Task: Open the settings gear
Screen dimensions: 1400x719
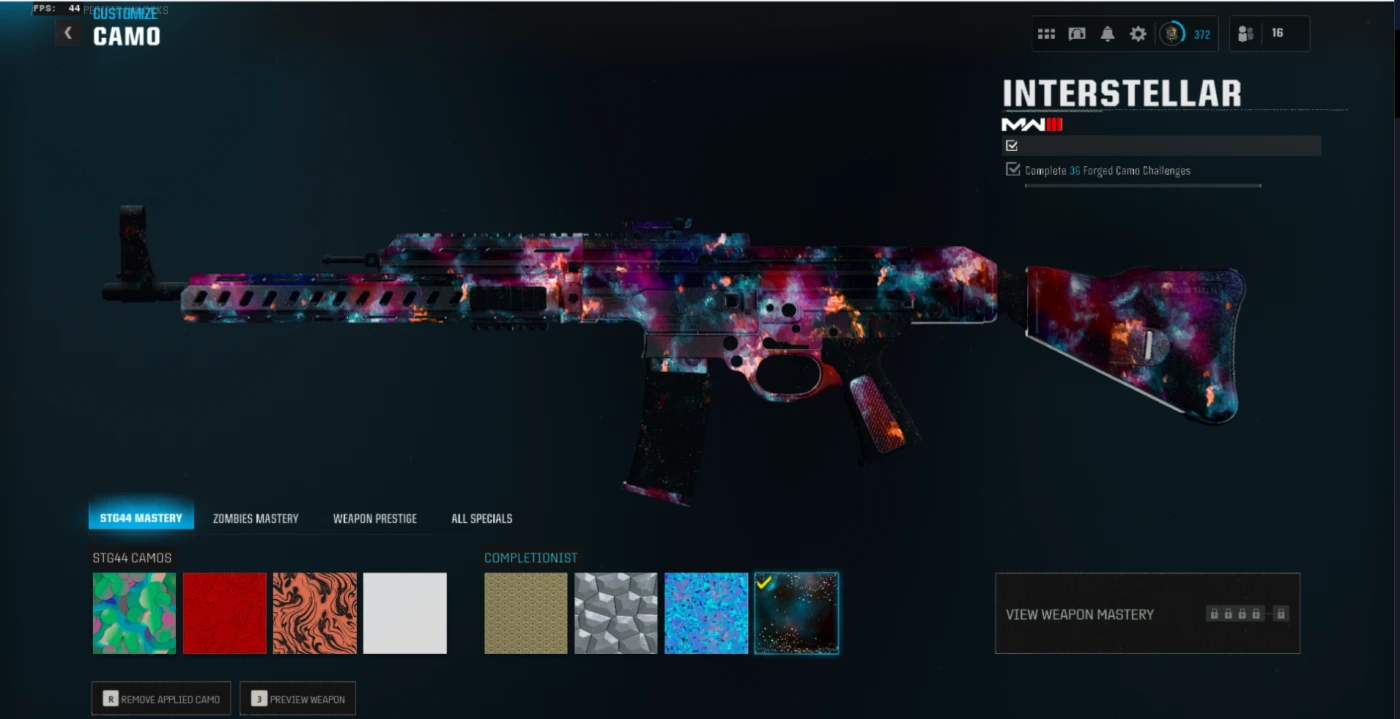Action: pyautogui.click(x=1138, y=34)
